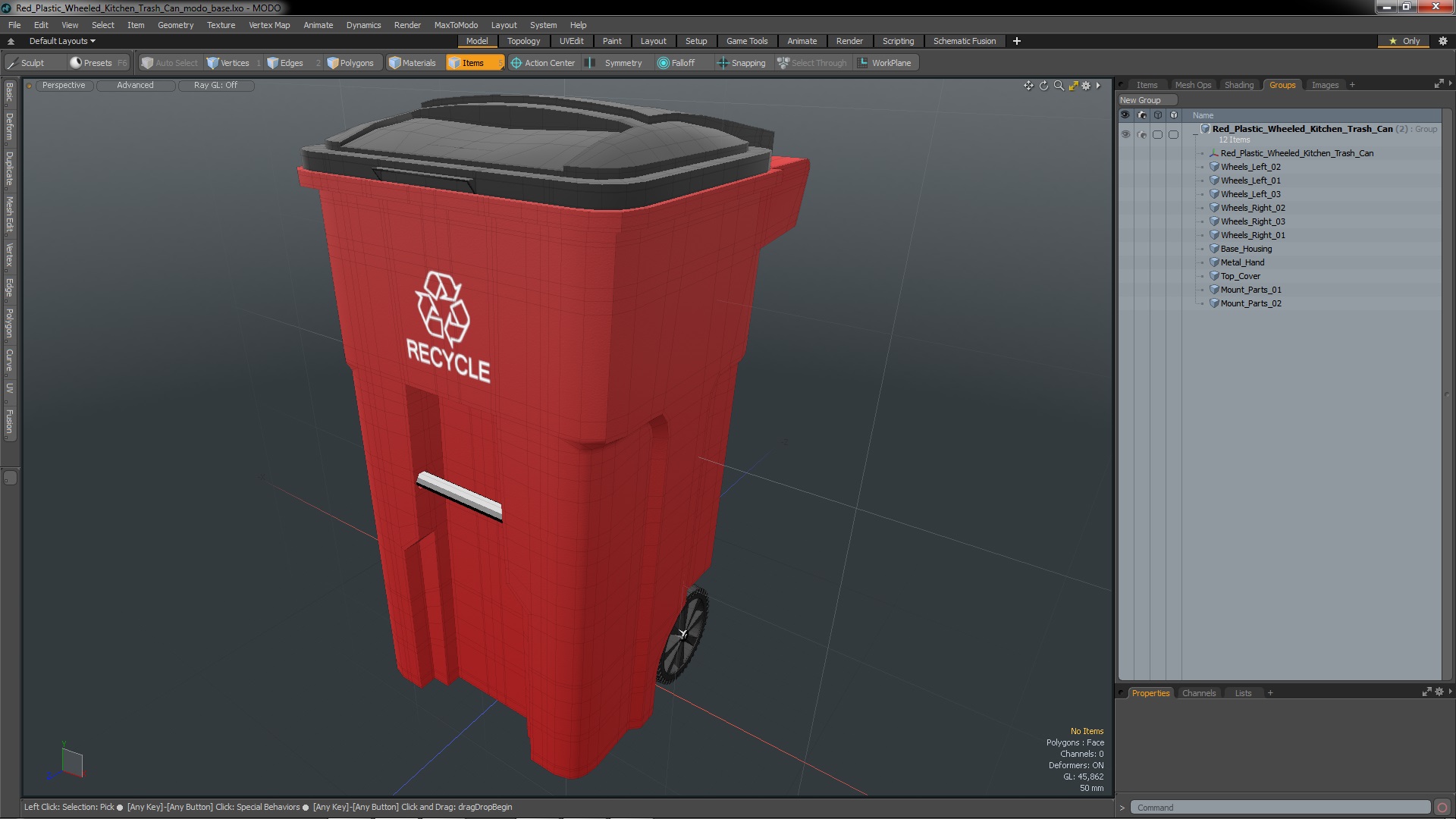Switch to Mesh Ops panel tab

(1193, 85)
